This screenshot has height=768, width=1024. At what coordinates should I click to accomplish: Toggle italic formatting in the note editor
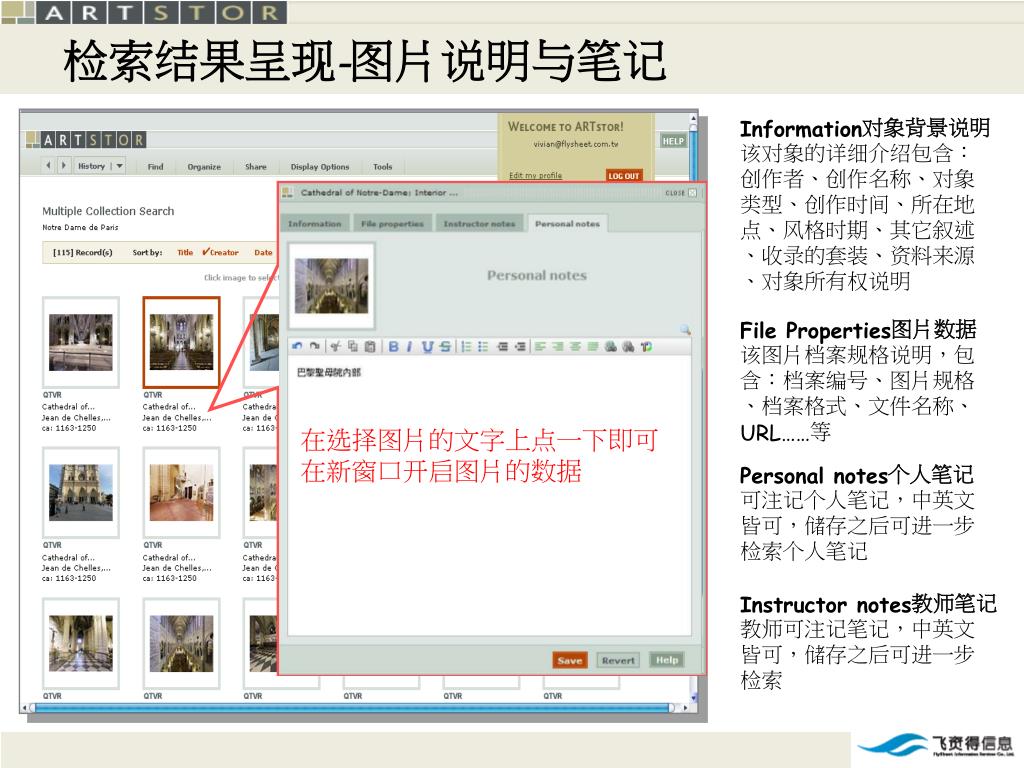tap(409, 346)
